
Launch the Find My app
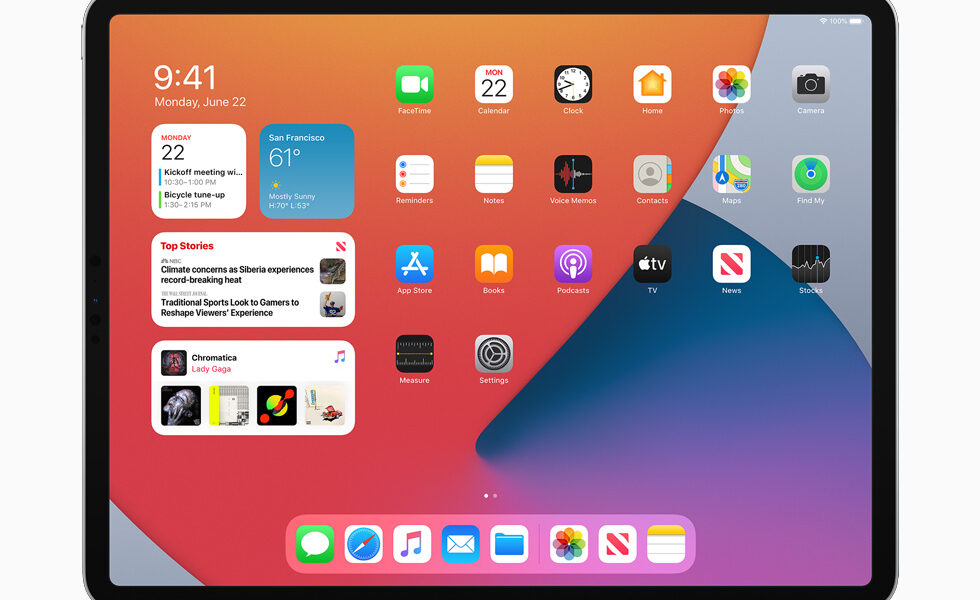click(x=811, y=174)
